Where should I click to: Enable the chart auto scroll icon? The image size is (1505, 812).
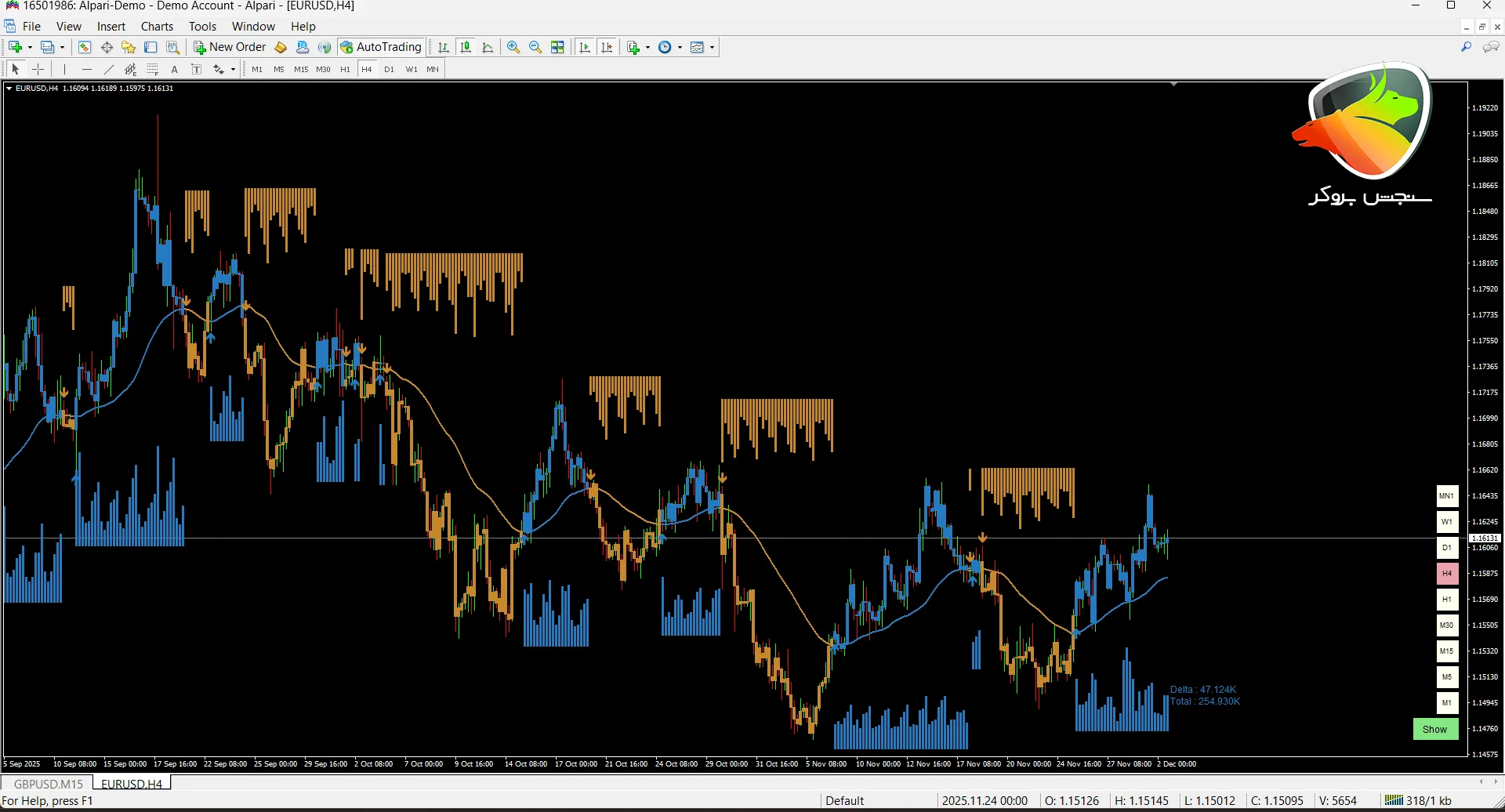[x=585, y=47]
